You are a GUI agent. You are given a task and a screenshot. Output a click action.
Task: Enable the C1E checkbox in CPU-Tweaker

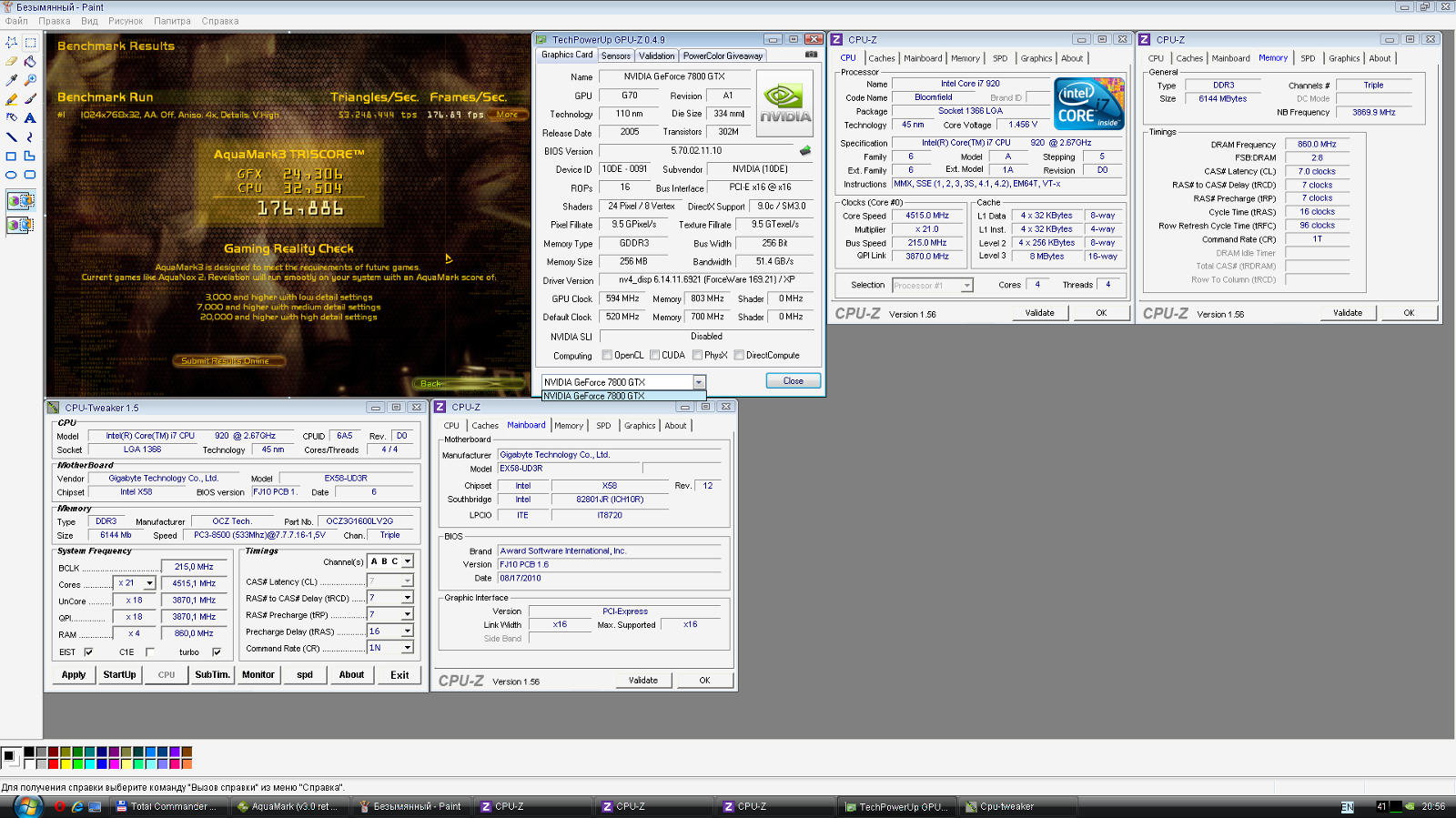click(x=149, y=651)
